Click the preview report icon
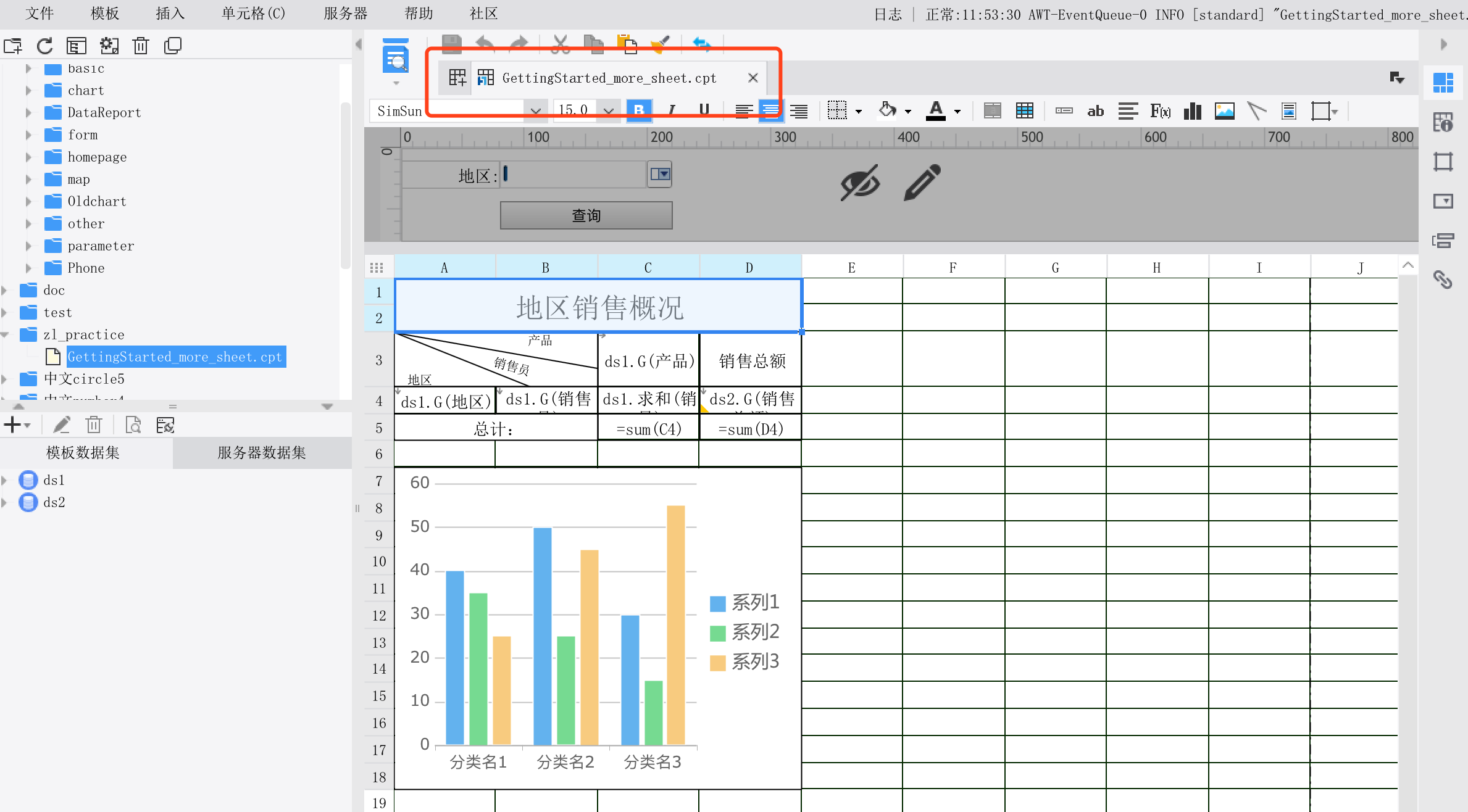Image resolution: width=1468 pixels, height=812 pixels. 396,59
